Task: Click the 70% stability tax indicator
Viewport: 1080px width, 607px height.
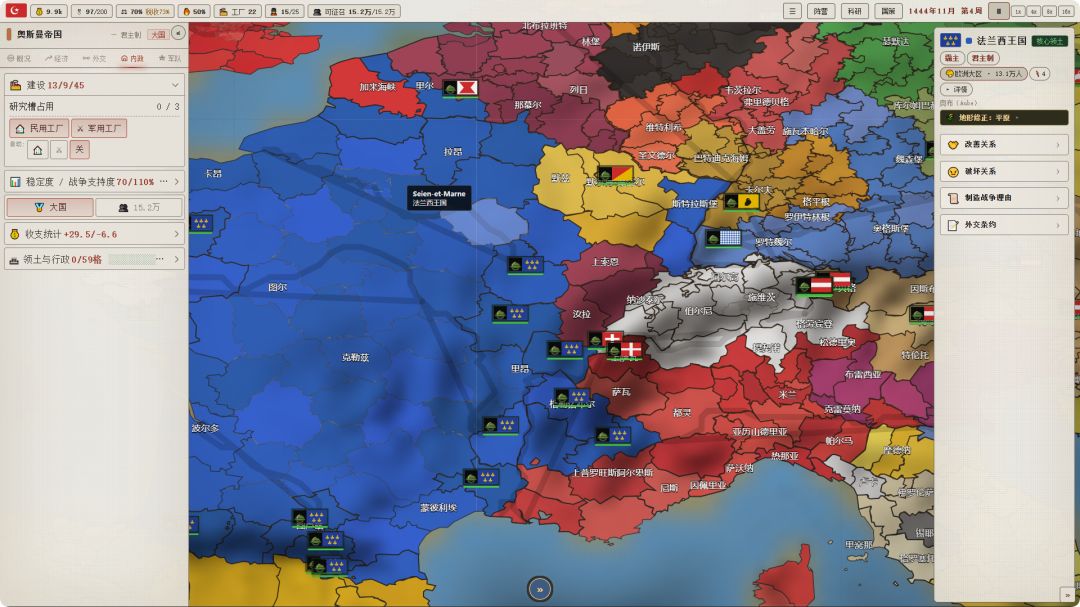Action: coord(144,11)
